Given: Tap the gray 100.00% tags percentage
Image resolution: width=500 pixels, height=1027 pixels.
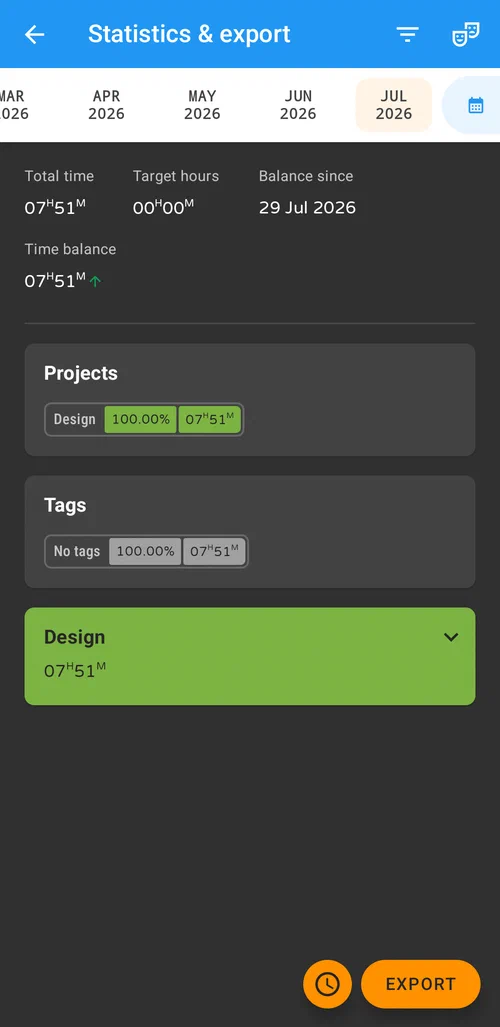Looking at the screenshot, I should tap(145, 551).
